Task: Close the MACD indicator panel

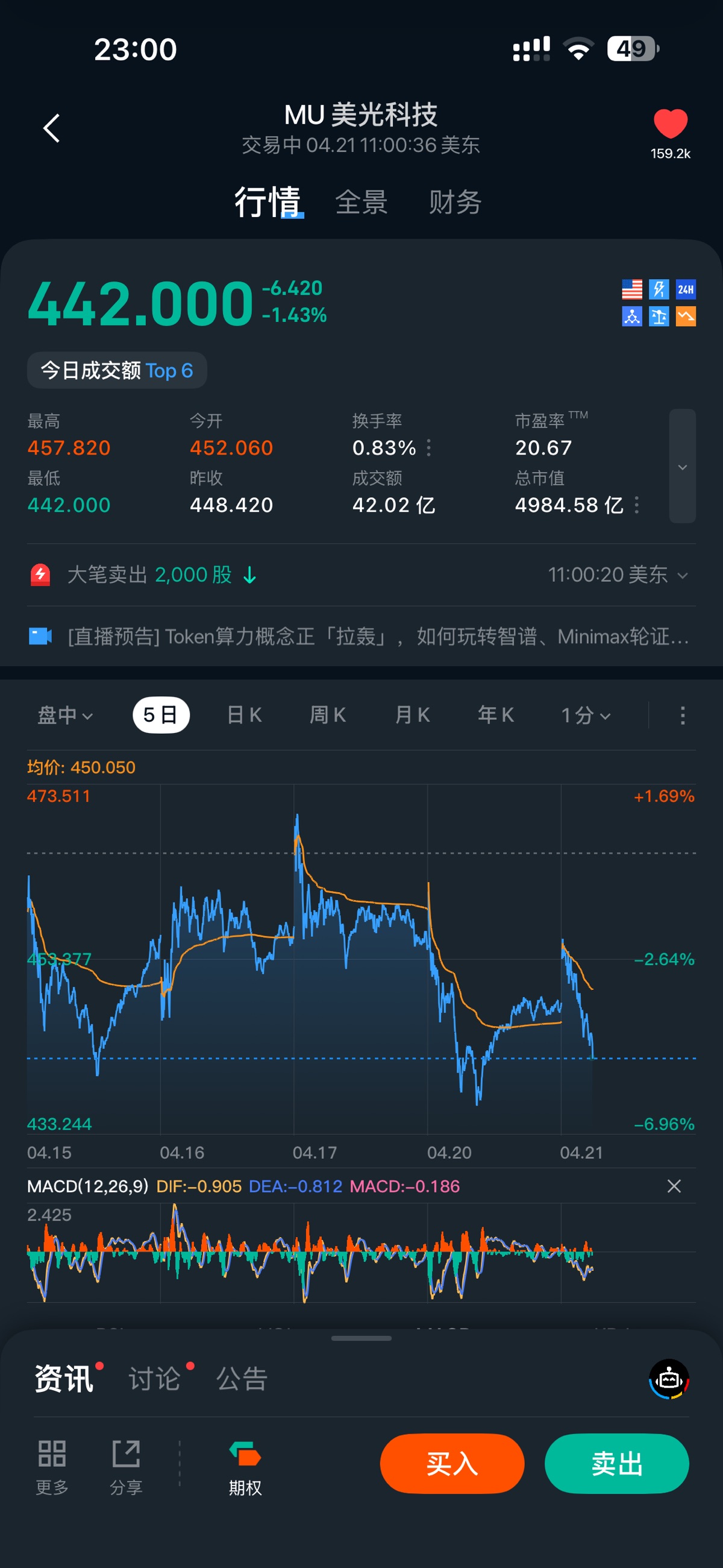Action: coord(674,1186)
